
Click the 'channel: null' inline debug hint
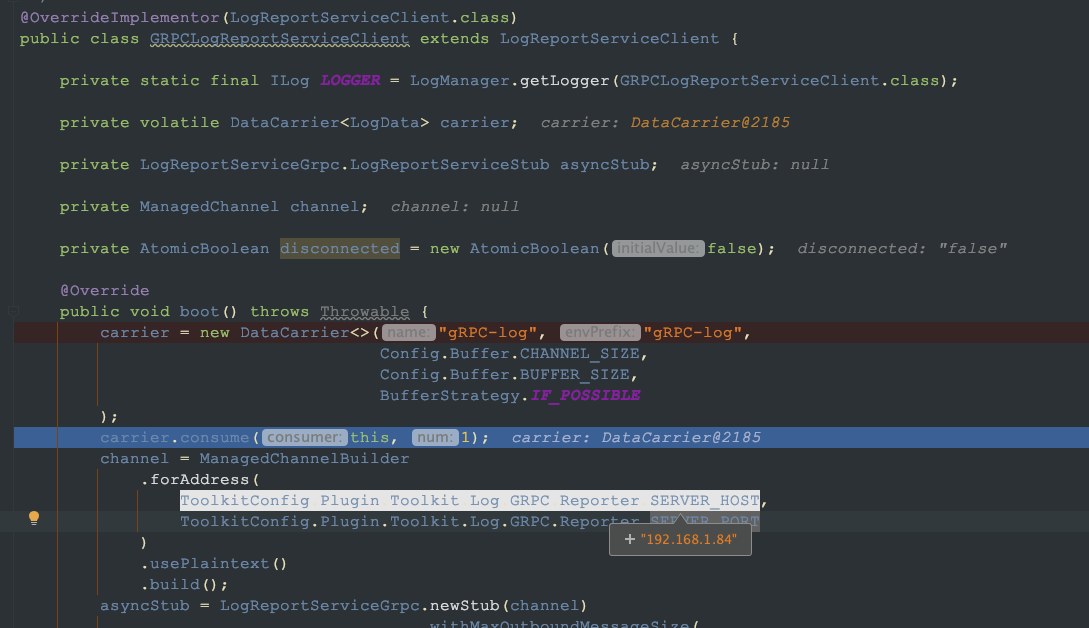pos(455,206)
